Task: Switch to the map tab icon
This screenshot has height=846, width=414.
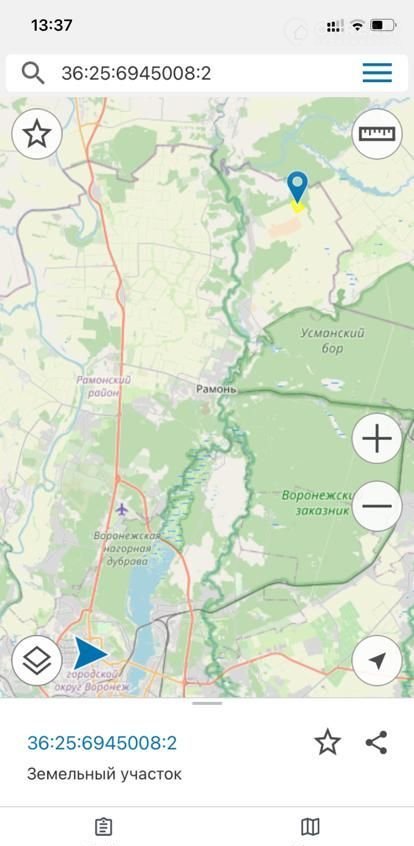Action: pos(310,827)
